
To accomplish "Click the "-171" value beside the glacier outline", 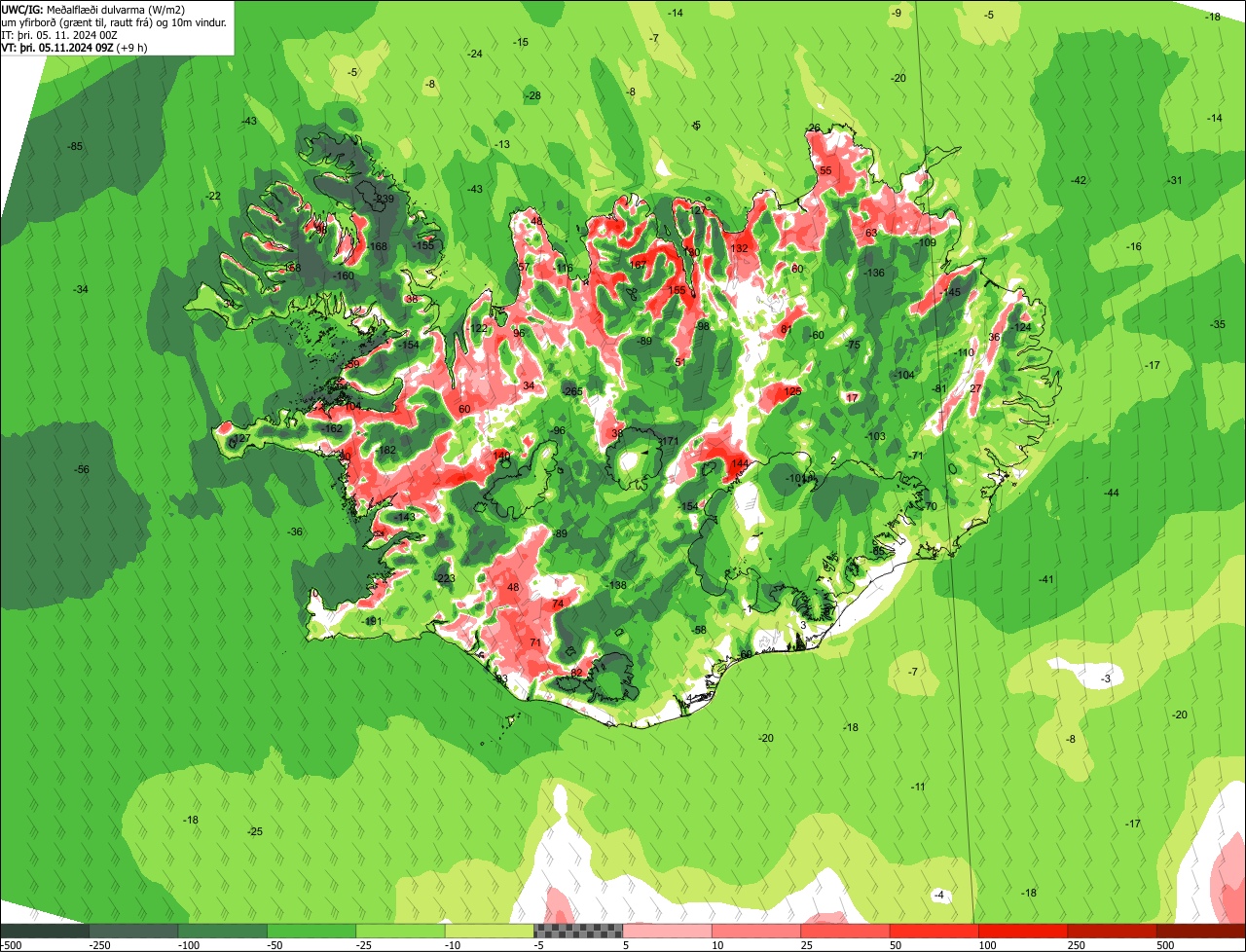I will pos(668,441).
